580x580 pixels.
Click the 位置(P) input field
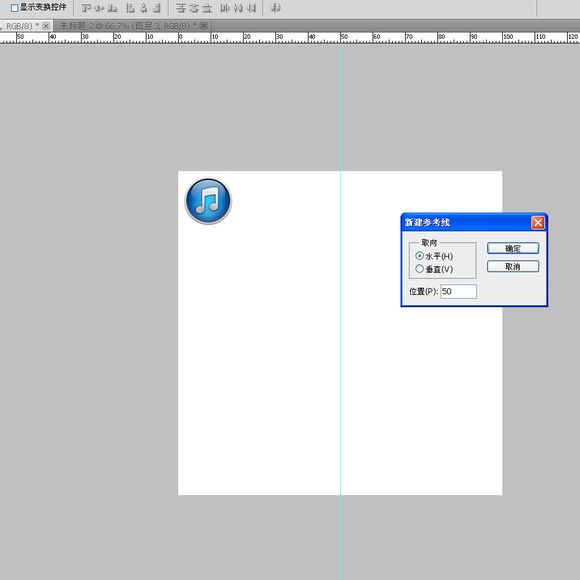coord(458,291)
